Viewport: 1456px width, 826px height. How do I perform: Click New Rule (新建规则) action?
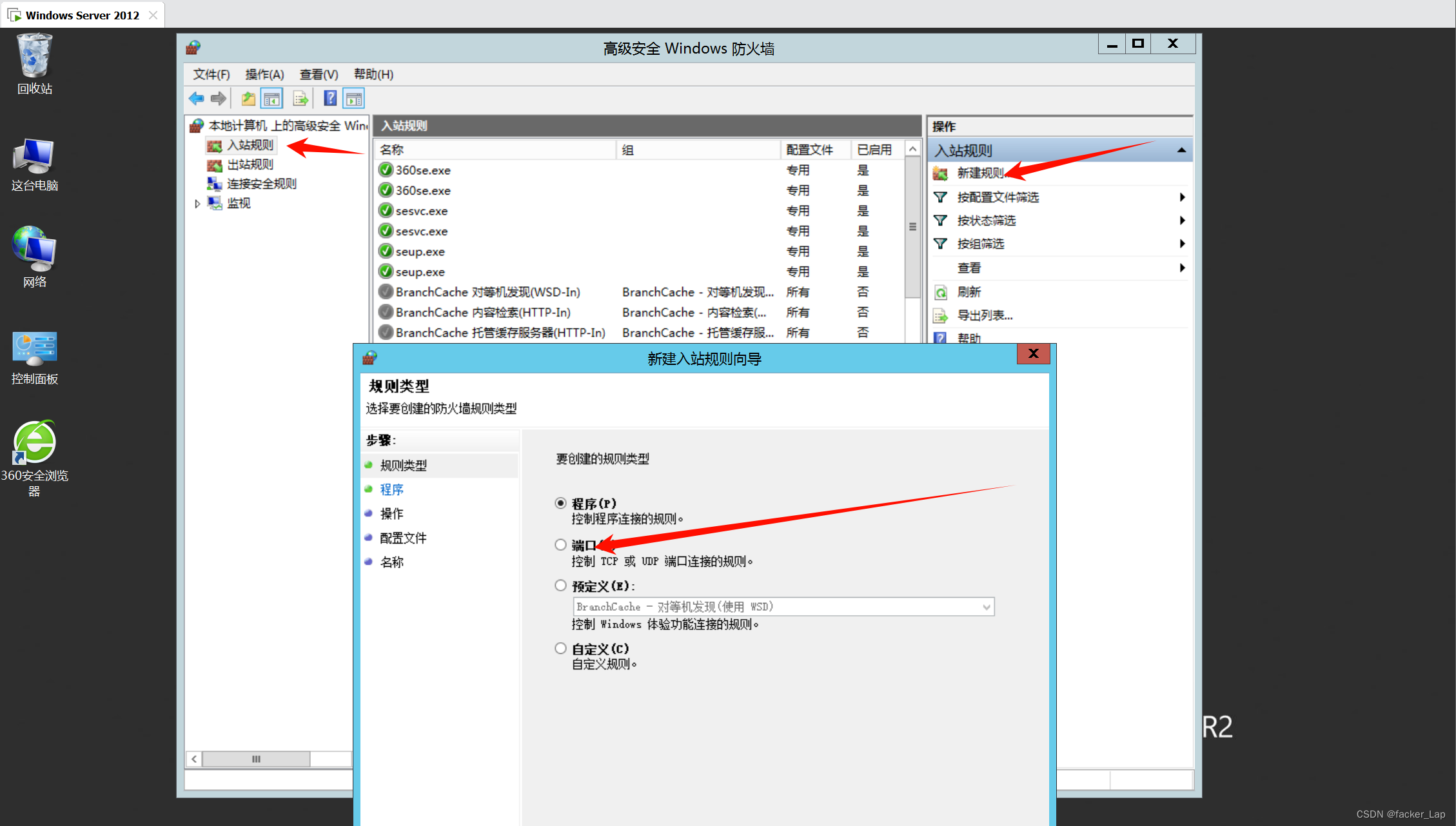tap(979, 173)
